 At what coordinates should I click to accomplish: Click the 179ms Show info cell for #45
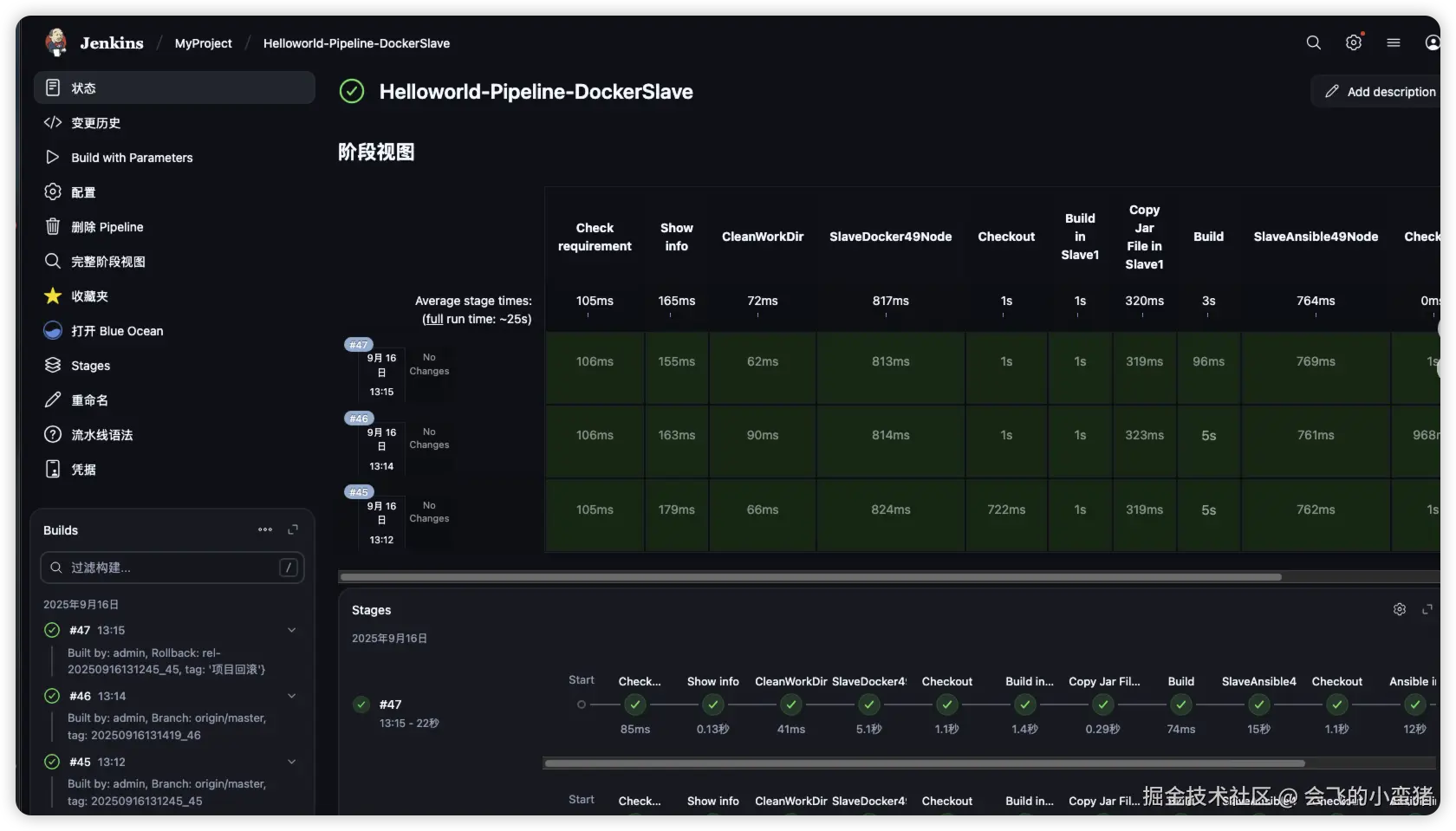click(676, 516)
